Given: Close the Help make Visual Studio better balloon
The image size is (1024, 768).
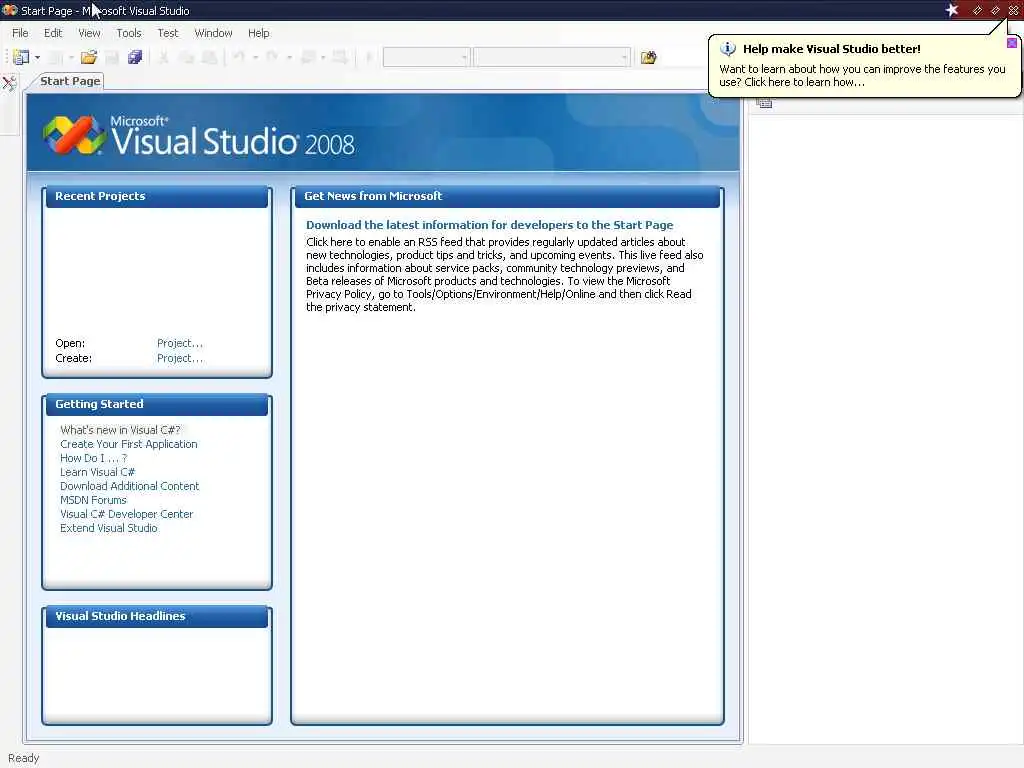Looking at the screenshot, I should (x=1012, y=43).
